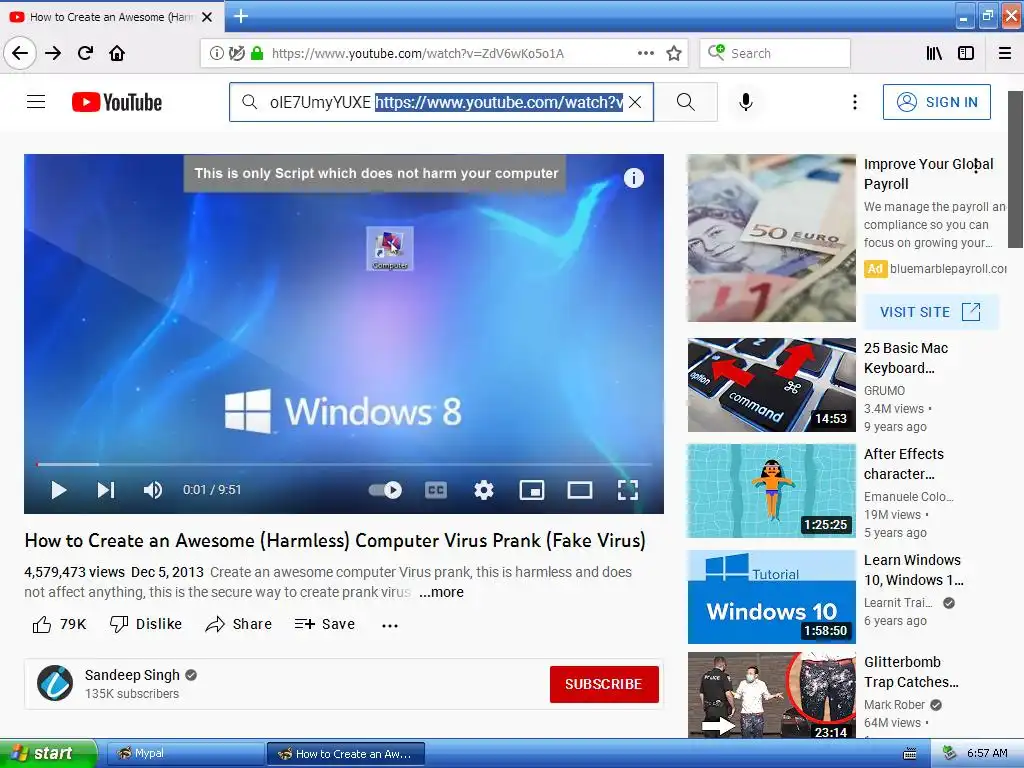Click the green padlock security icon
Viewport: 1024px width, 768px height.
[257, 53]
